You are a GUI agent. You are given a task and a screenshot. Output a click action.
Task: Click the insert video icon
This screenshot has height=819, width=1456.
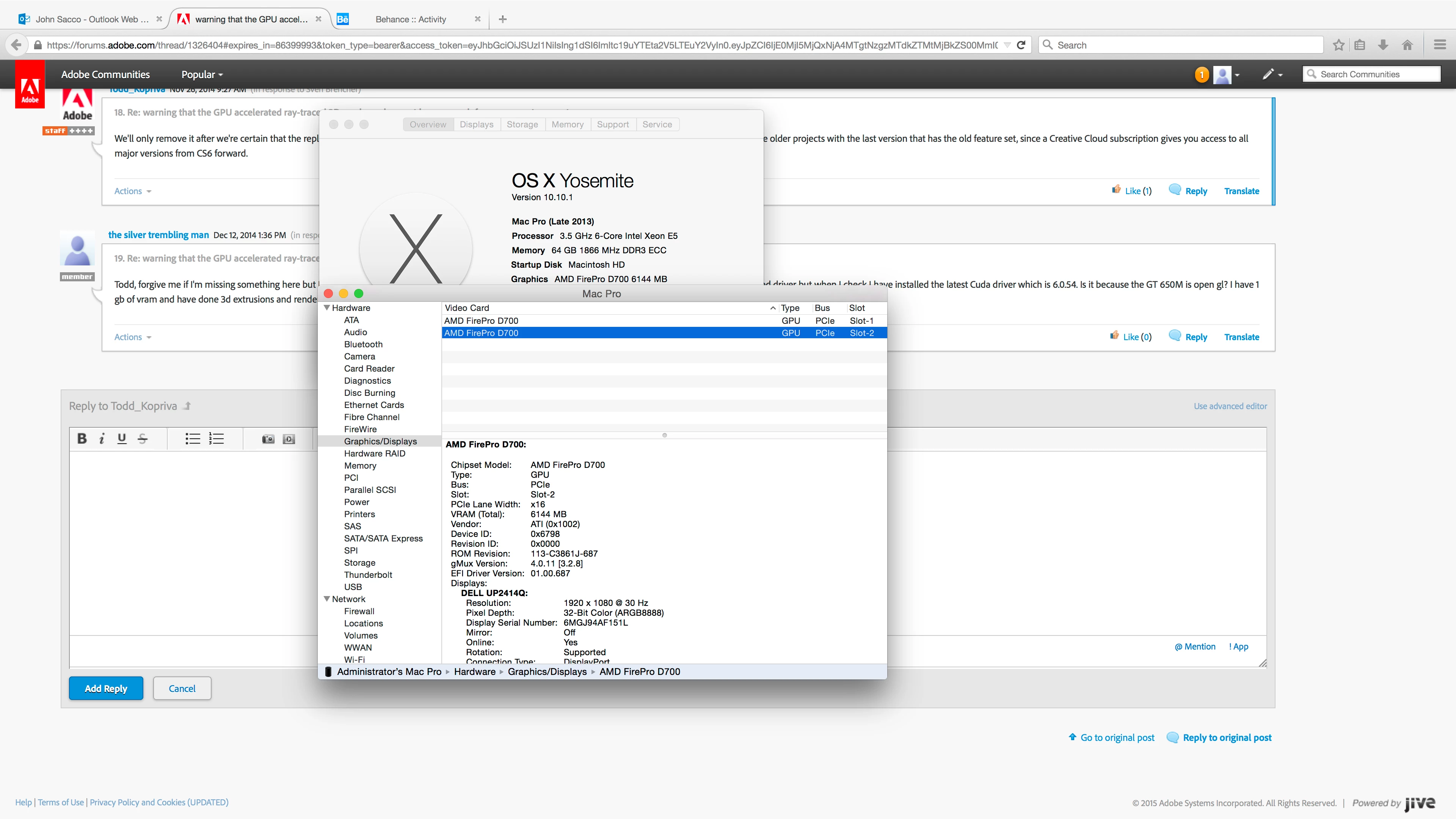pyautogui.click(x=289, y=439)
